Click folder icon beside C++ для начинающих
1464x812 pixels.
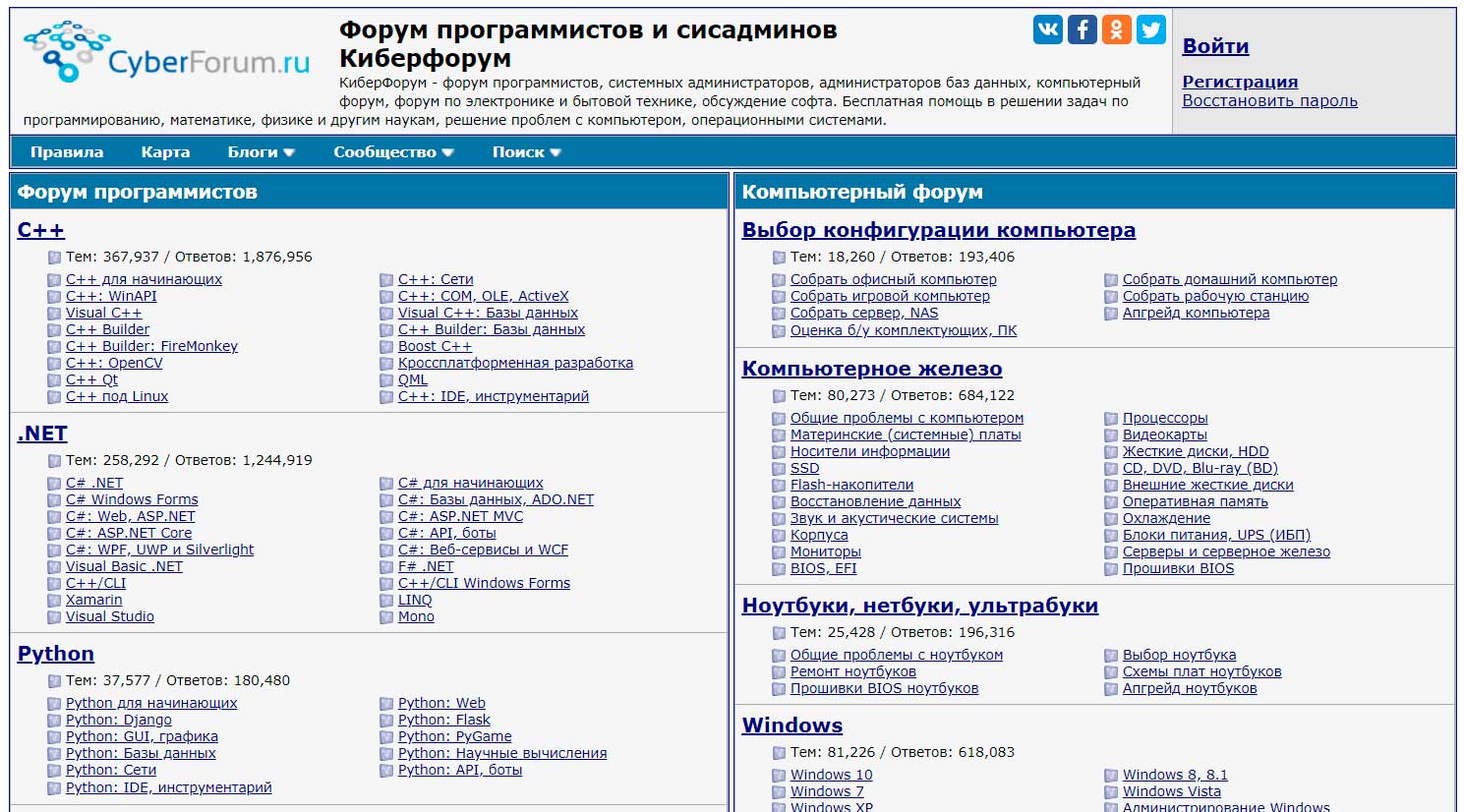[55, 280]
